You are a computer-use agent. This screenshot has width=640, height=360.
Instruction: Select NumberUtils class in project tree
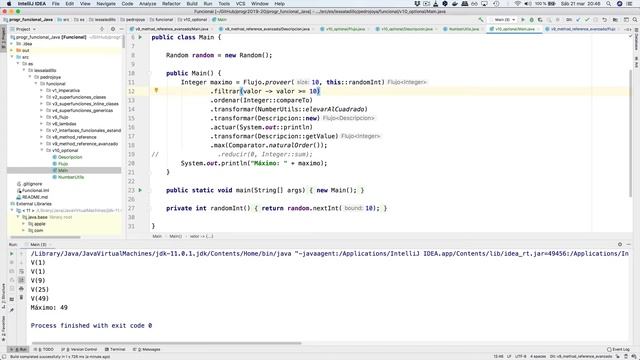tap(71, 177)
